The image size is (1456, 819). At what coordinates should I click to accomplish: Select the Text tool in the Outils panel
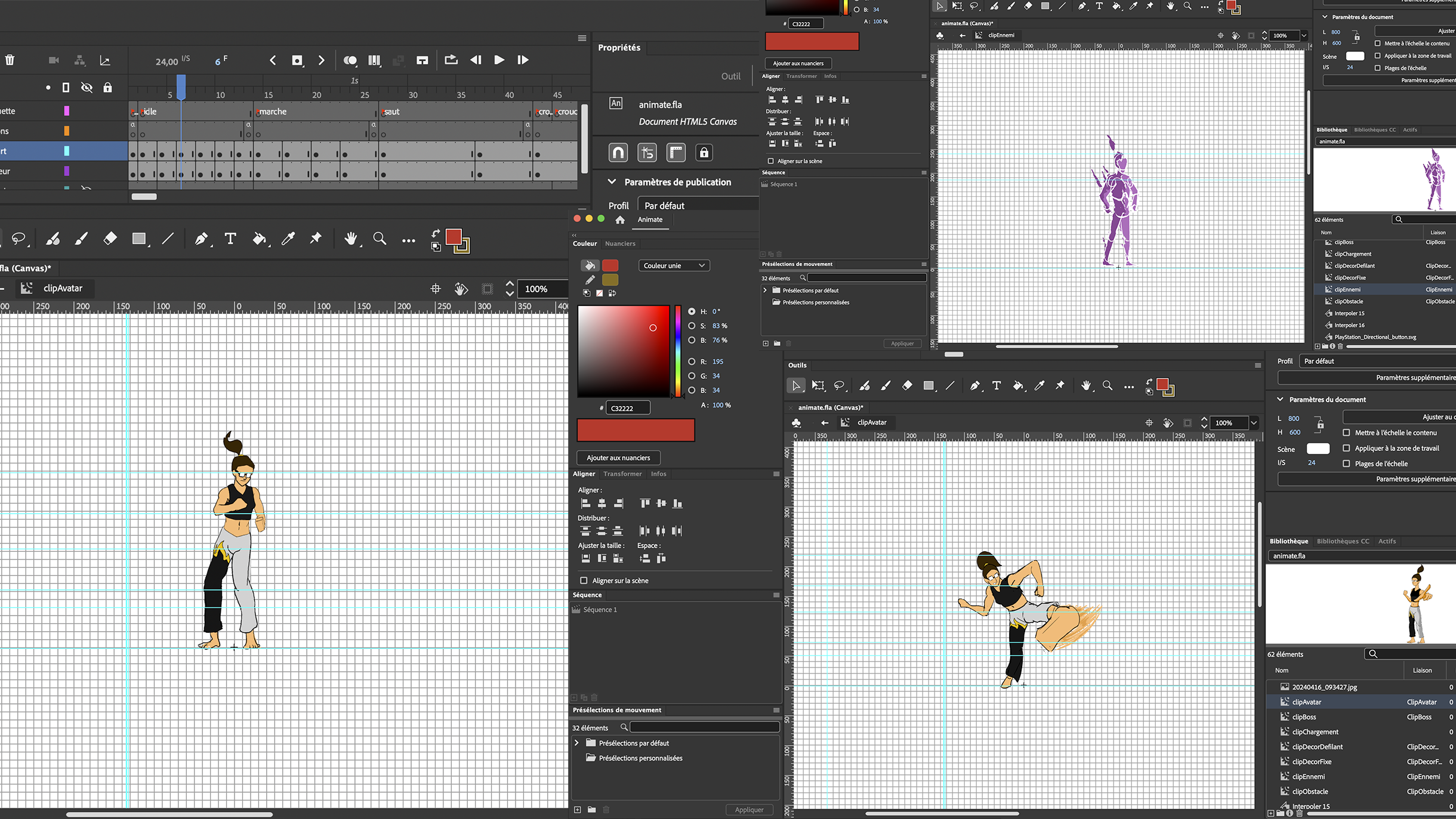997,385
